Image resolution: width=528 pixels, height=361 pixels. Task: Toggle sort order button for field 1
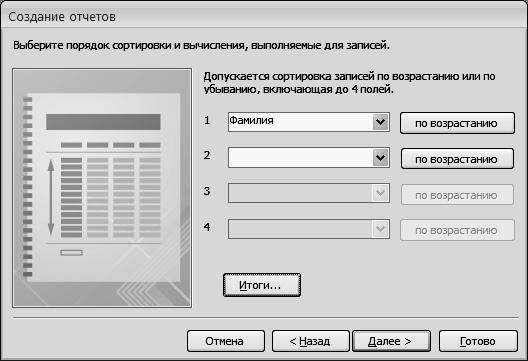tap(457, 123)
